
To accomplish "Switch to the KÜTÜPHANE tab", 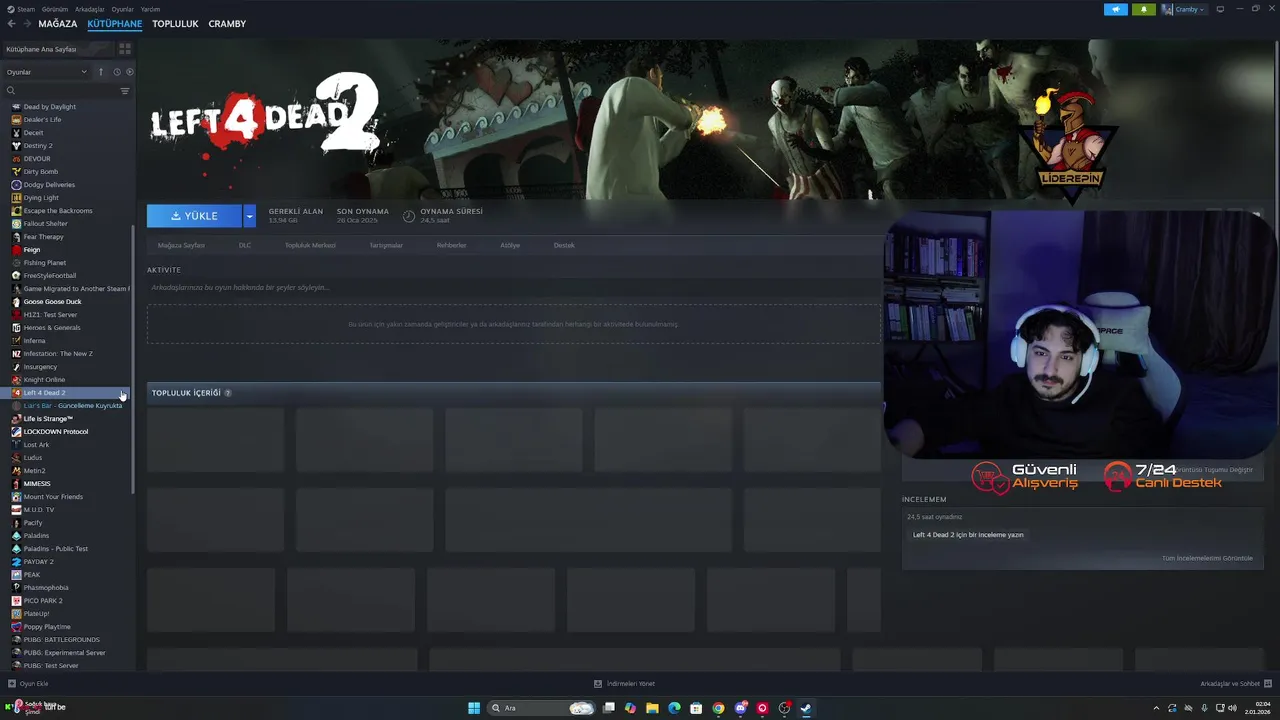I will [115, 23].
